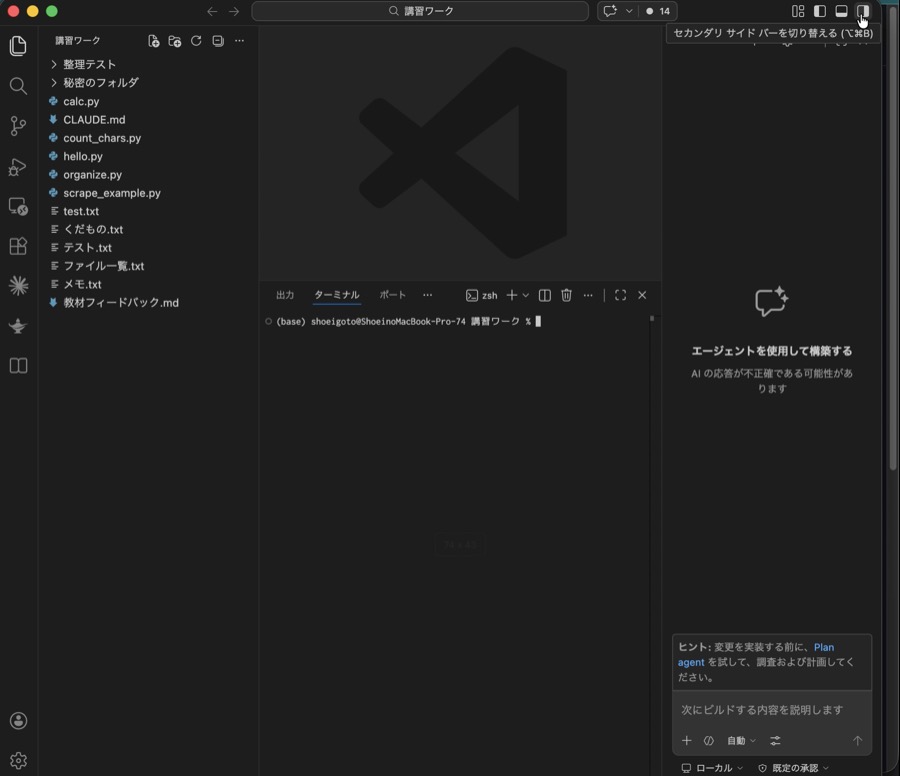
Task: Click the terminal scrollbar
Action: coord(651,319)
